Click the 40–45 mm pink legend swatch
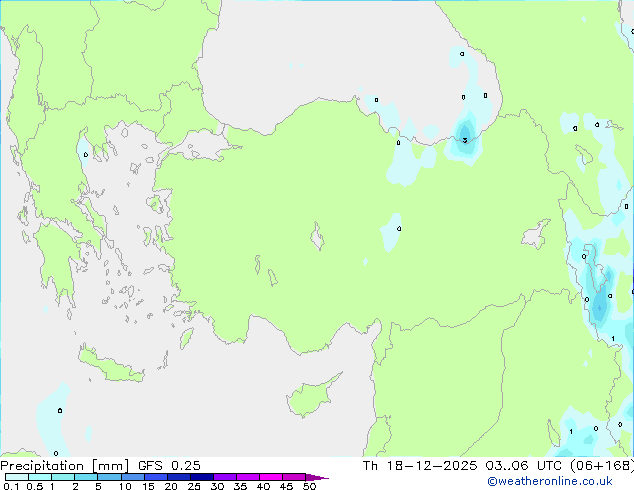Screen dimensions: 634x490 coord(273,478)
